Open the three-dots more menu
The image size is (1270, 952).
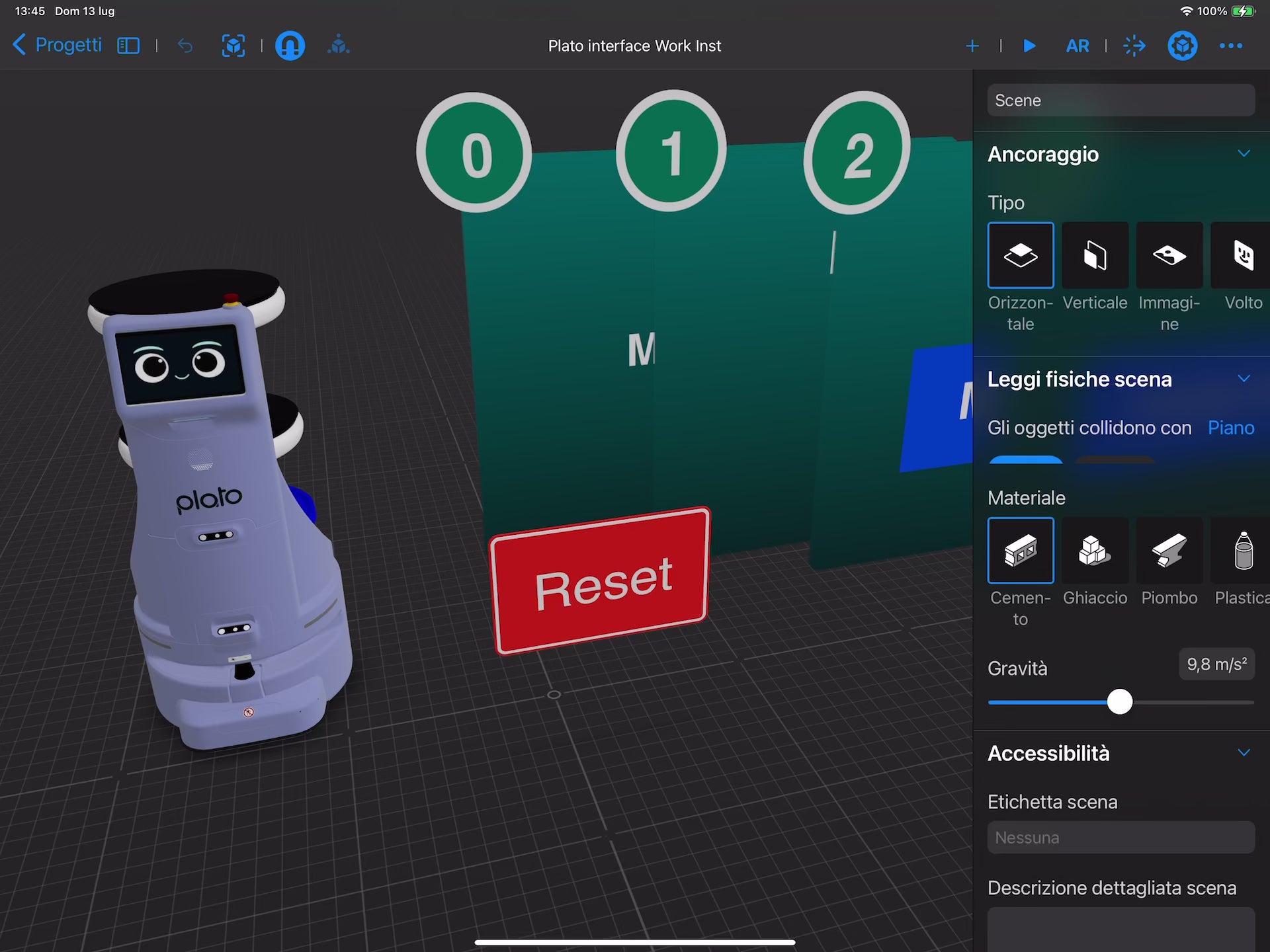tap(1230, 46)
